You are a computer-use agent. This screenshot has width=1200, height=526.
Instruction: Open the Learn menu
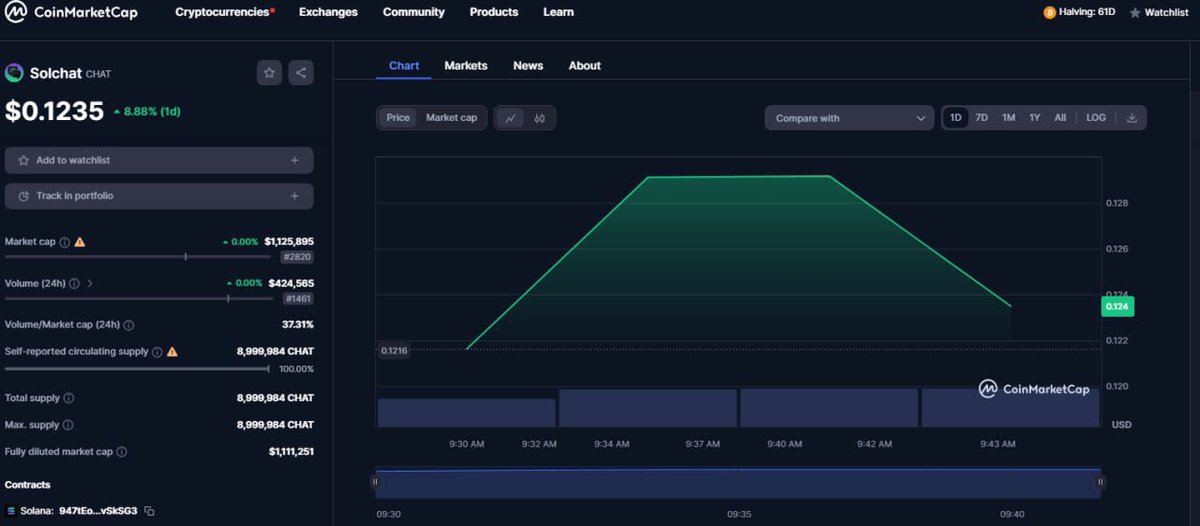558,12
